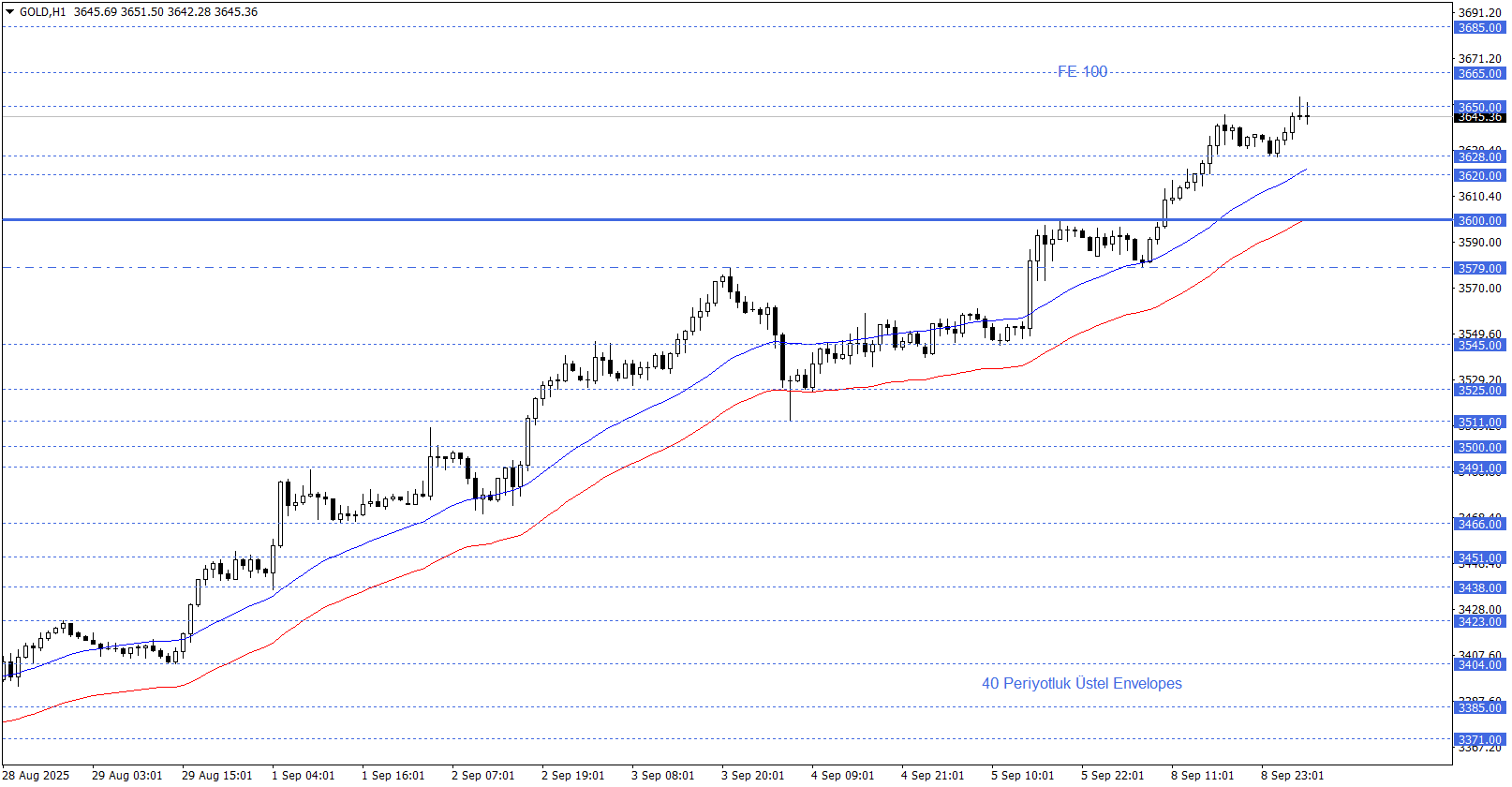Screen dimensions: 1512x787
Task: Click the 29 Aug 15:01 time axis label
Action: pyautogui.click(x=216, y=775)
